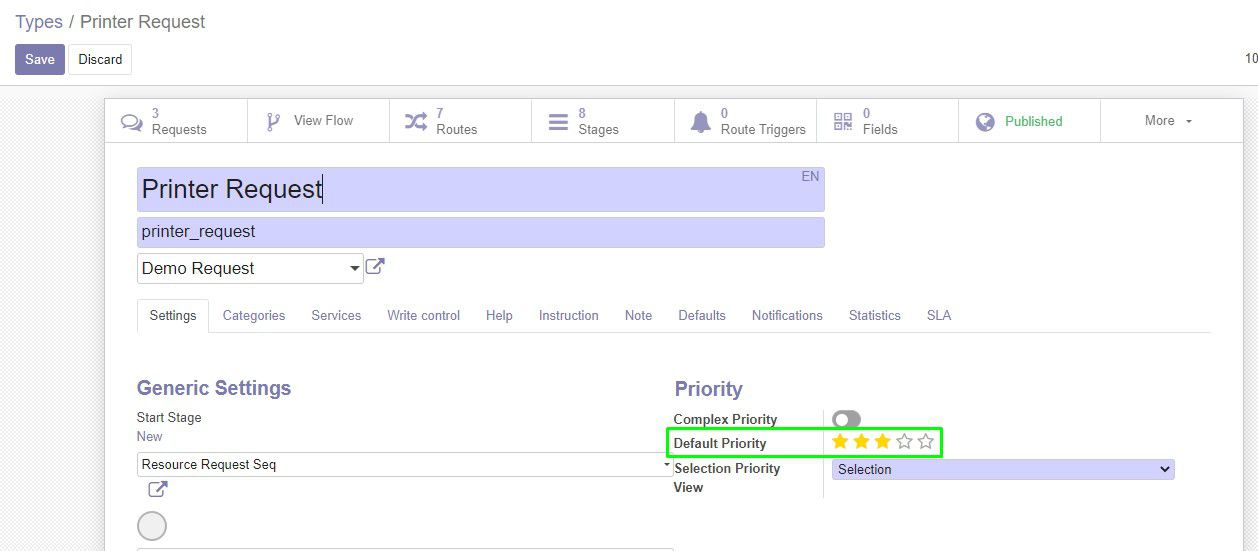Go to the Statistics tab
This screenshot has width=1258, height=551.
[x=875, y=315]
